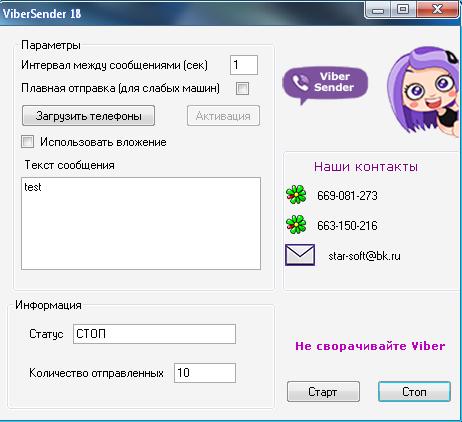Click the 'Интервал между сообщениями (сек)' label

(x=114, y=65)
